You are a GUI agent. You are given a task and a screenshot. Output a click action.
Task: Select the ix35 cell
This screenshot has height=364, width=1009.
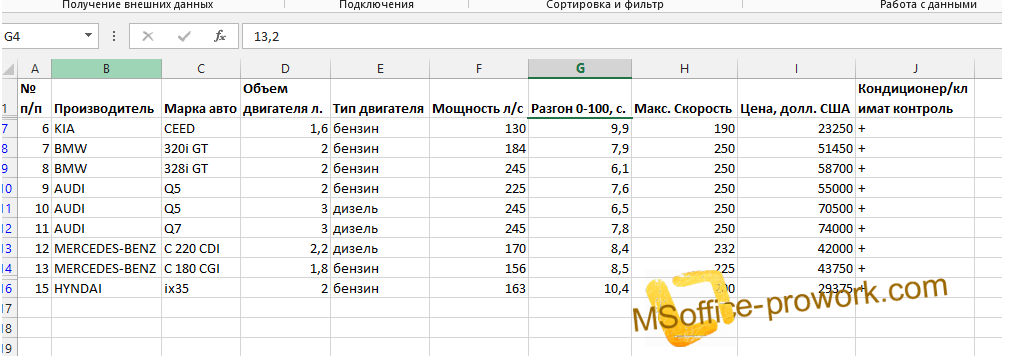[201, 289]
